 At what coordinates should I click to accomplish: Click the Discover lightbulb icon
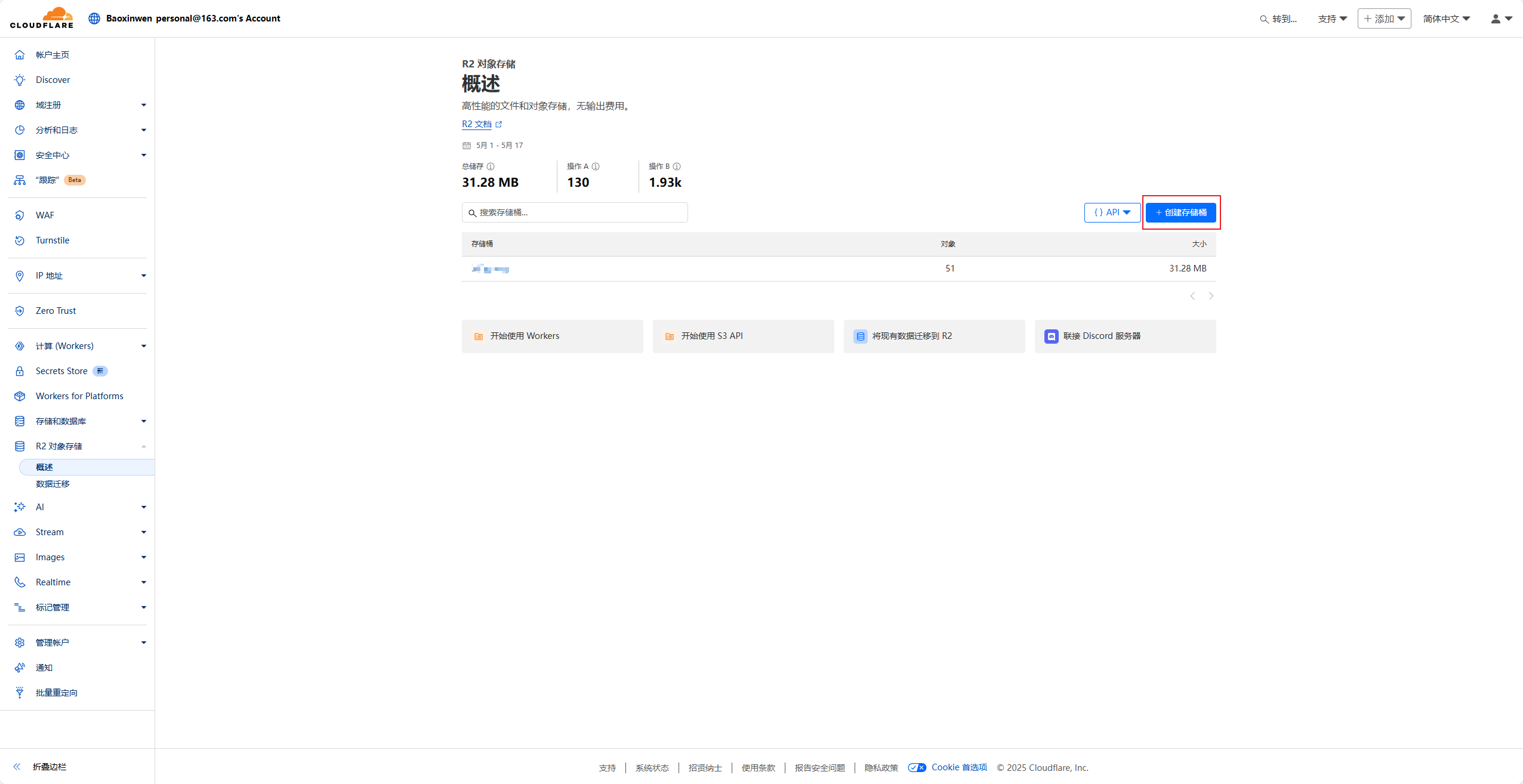tap(20, 80)
